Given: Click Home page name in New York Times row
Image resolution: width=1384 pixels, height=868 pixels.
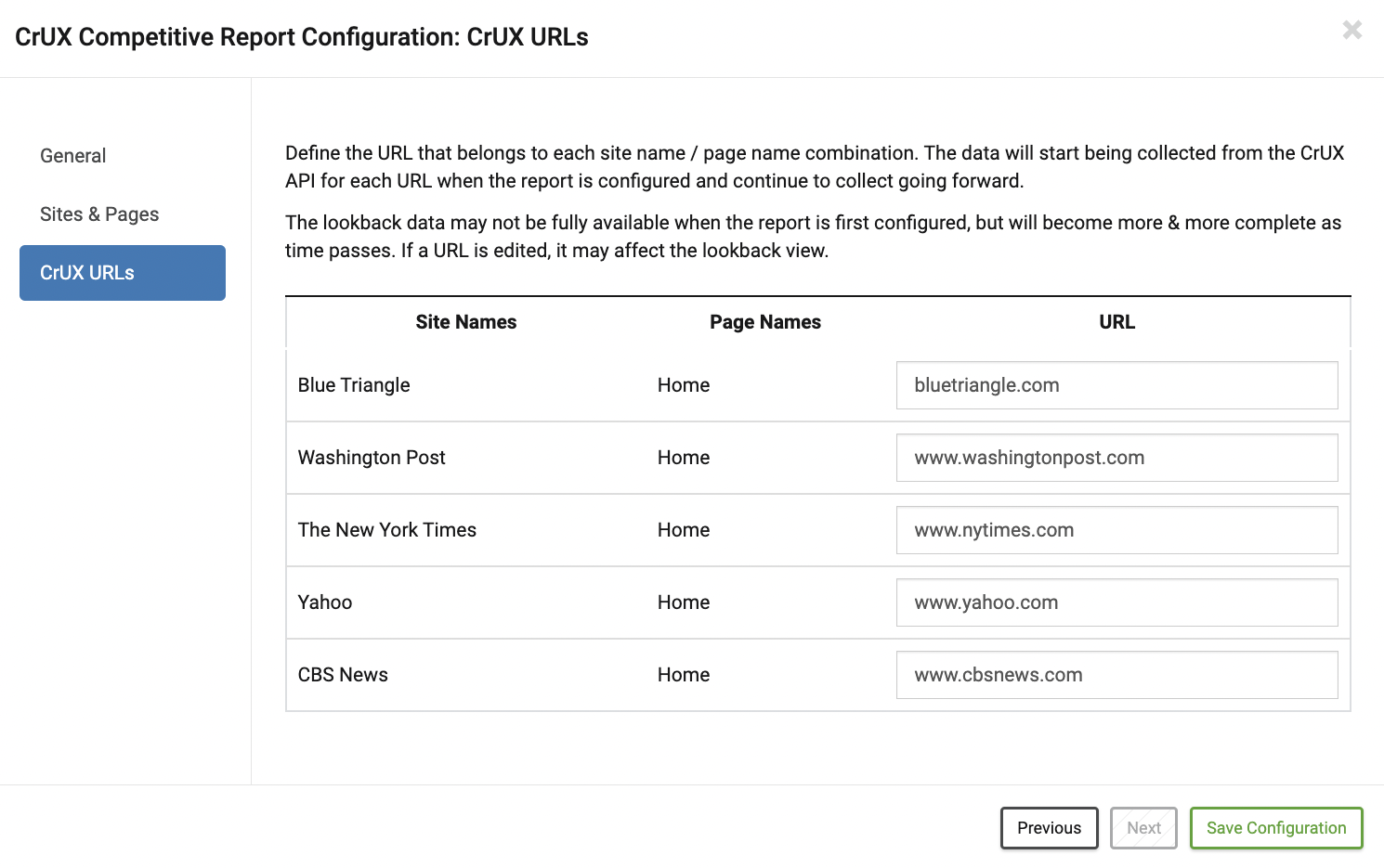Looking at the screenshot, I should click(684, 530).
